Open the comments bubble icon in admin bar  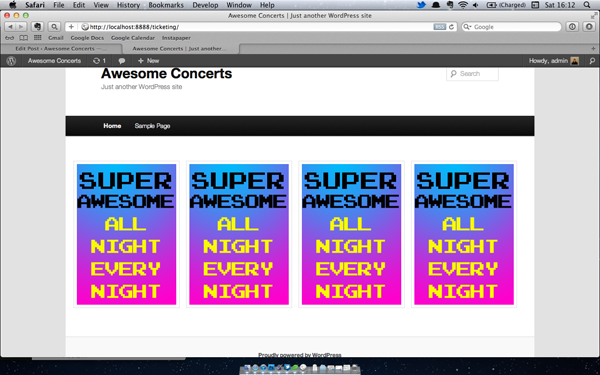[x=122, y=61]
